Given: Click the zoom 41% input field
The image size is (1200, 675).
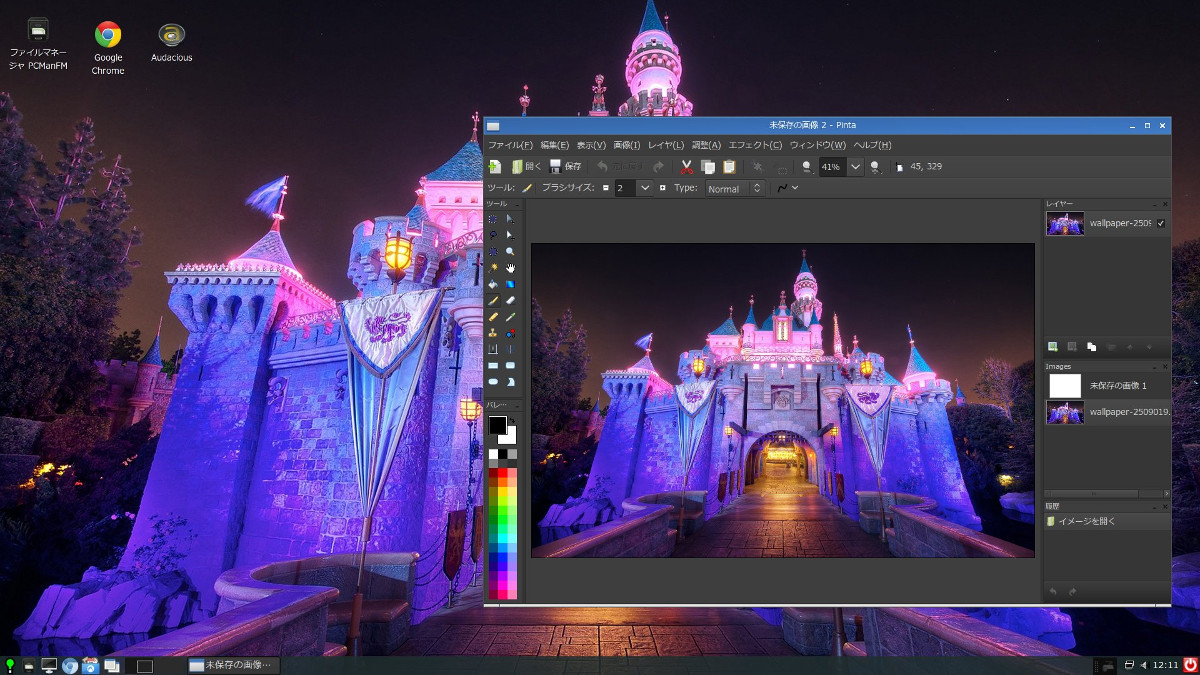Looking at the screenshot, I should pos(832,167).
